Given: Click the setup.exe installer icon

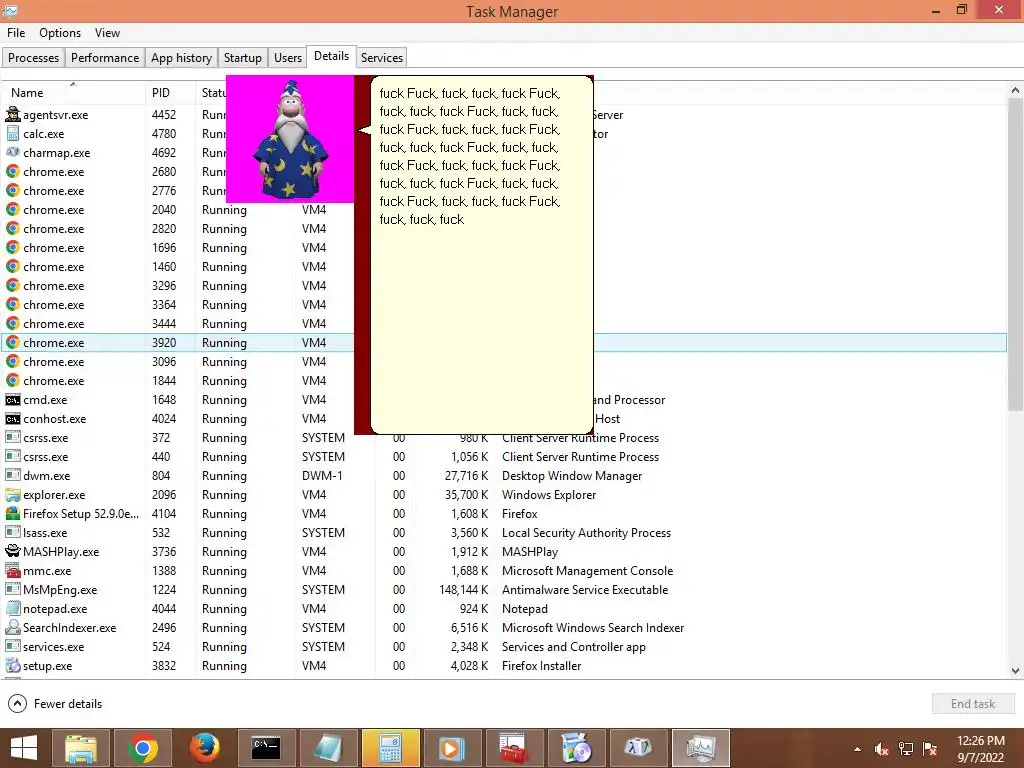Looking at the screenshot, I should pos(12,665).
